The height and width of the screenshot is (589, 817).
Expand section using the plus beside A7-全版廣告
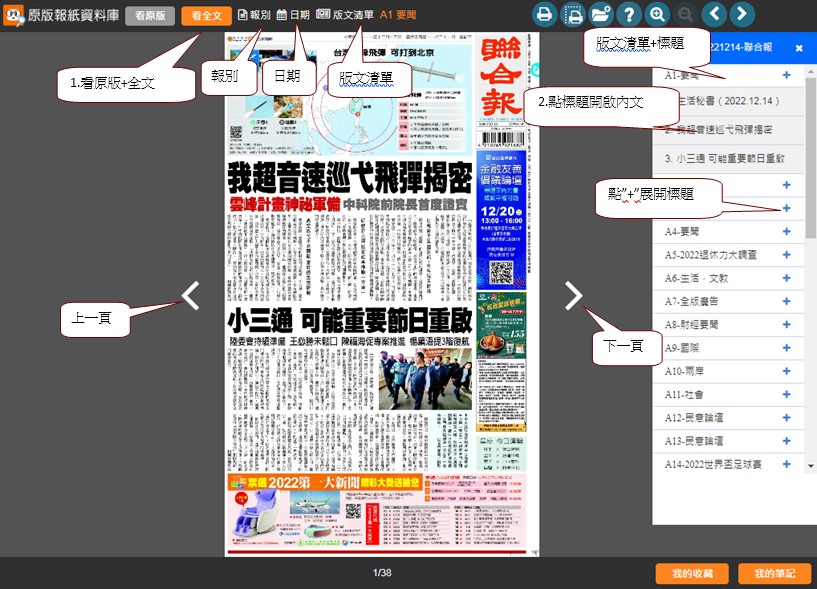coord(786,301)
